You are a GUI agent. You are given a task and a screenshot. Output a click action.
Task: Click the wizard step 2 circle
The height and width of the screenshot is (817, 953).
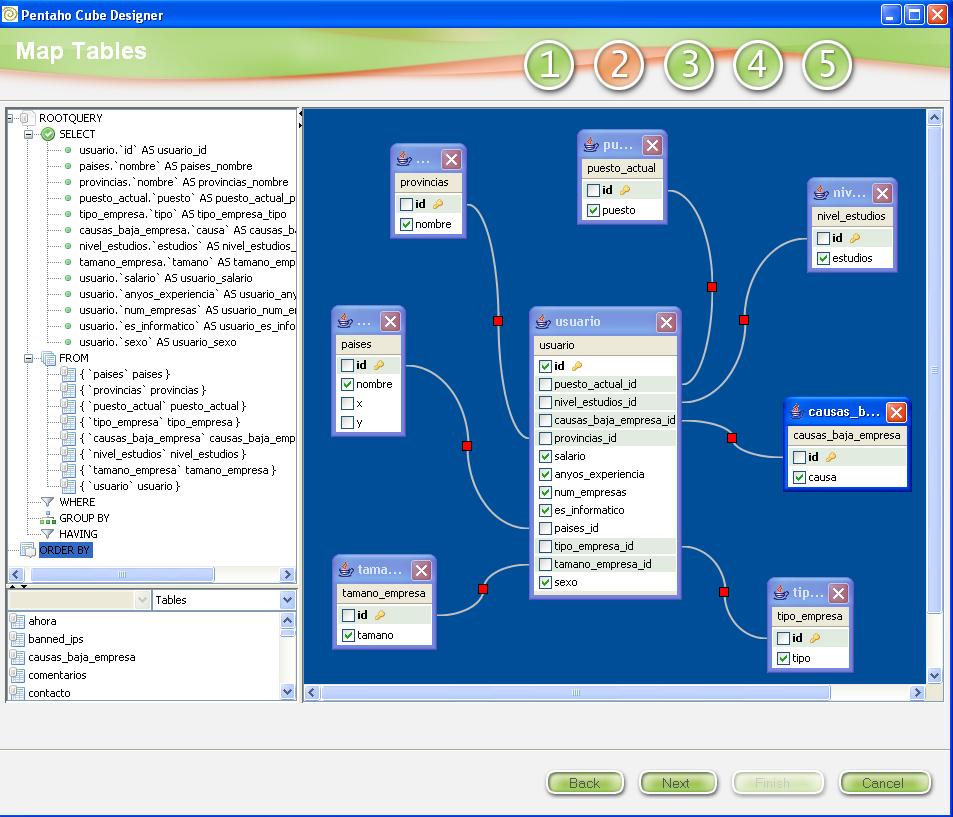pyautogui.click(x=619, y=65)
